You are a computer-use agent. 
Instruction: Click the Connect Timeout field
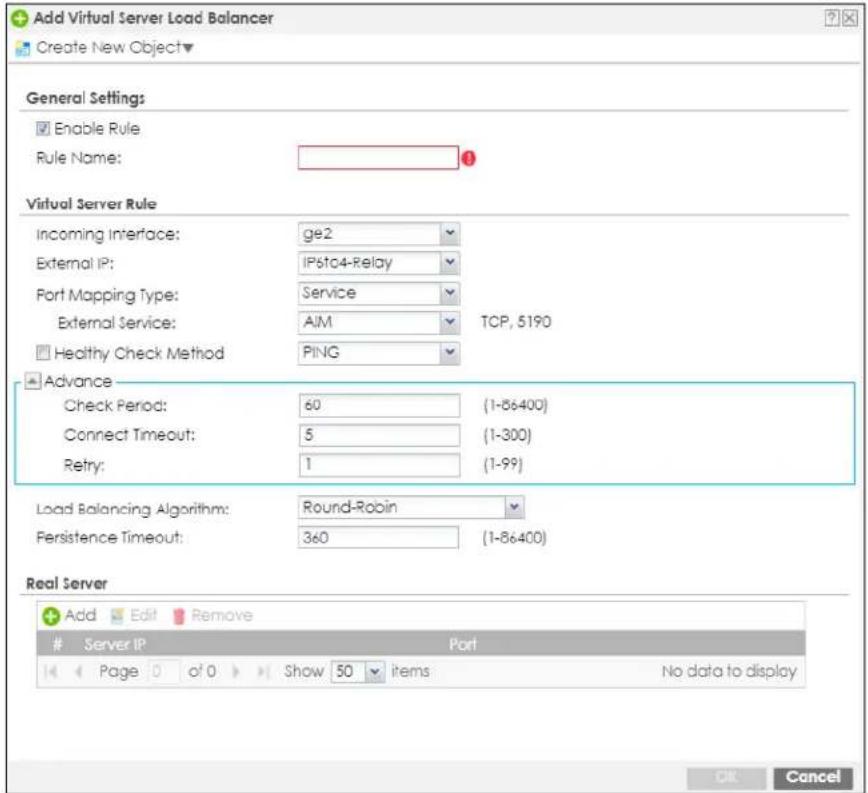(379, 435)
